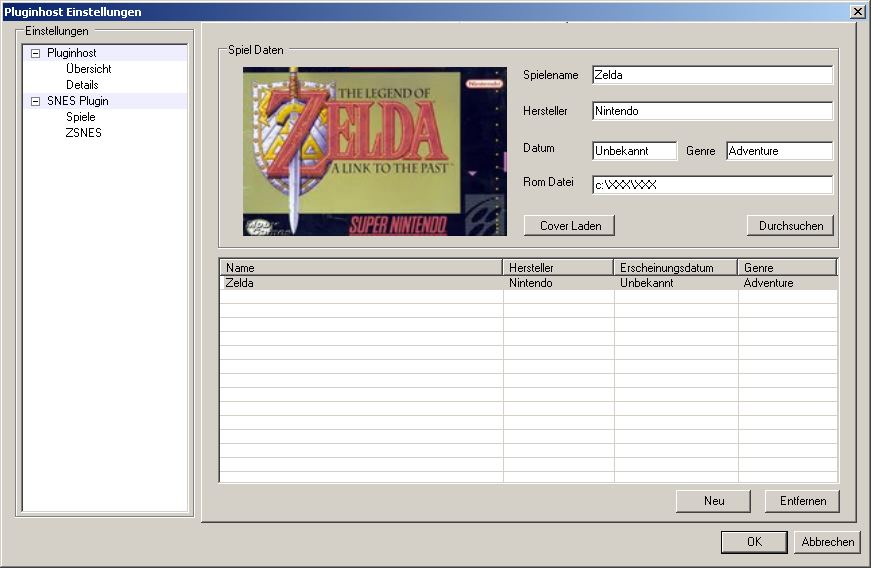Focus the Rom Datei path field

click(713, 185)
